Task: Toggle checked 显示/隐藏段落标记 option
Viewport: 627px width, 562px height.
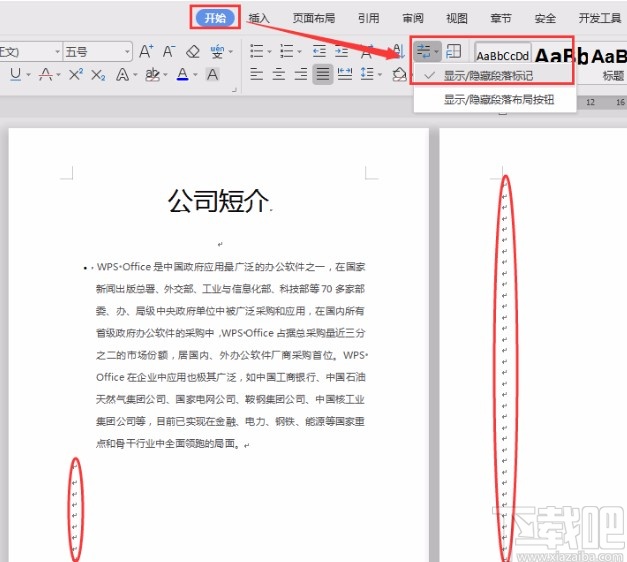Action: tap(495, 75)
